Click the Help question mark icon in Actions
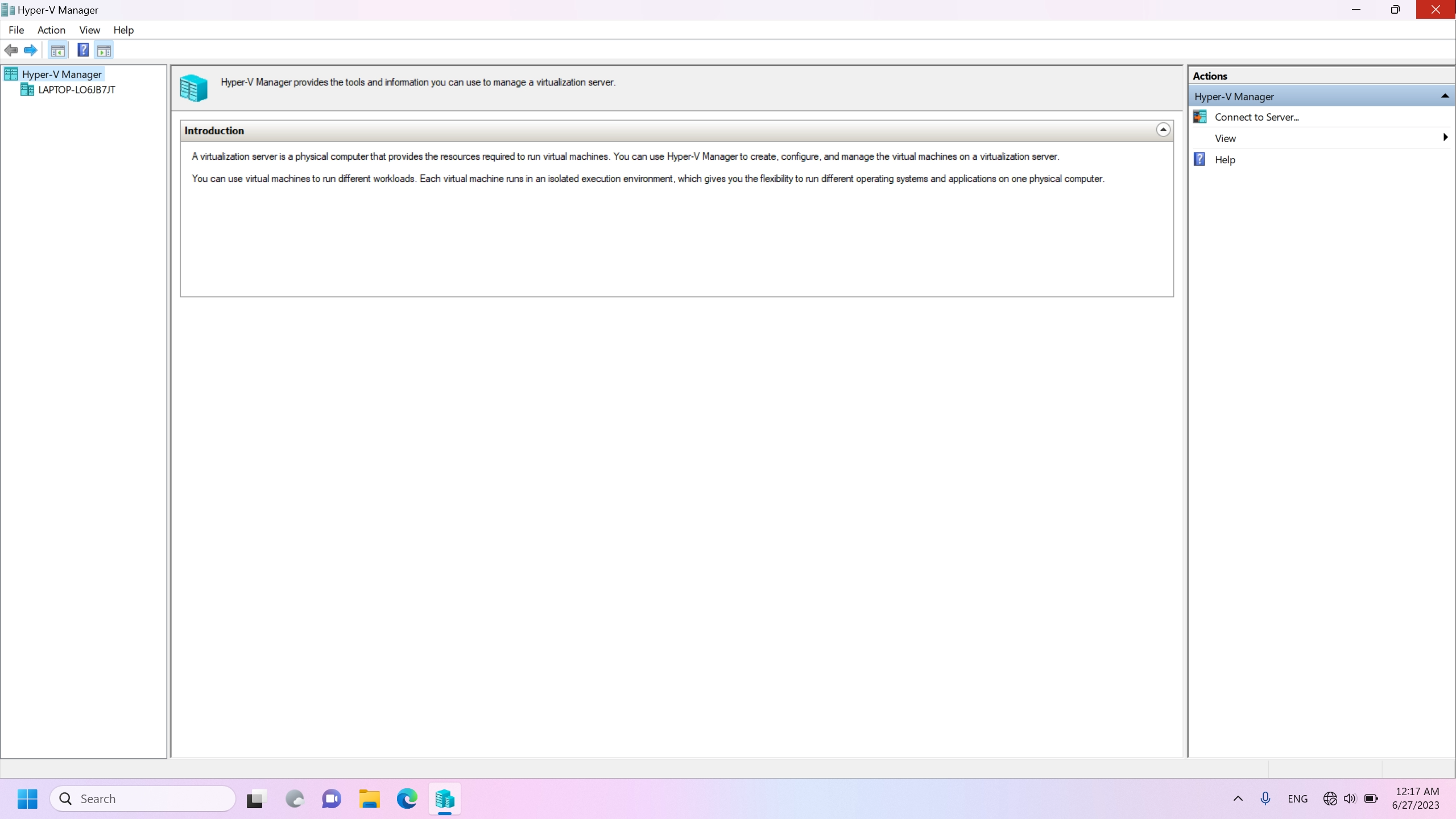 pos(1199,159)
